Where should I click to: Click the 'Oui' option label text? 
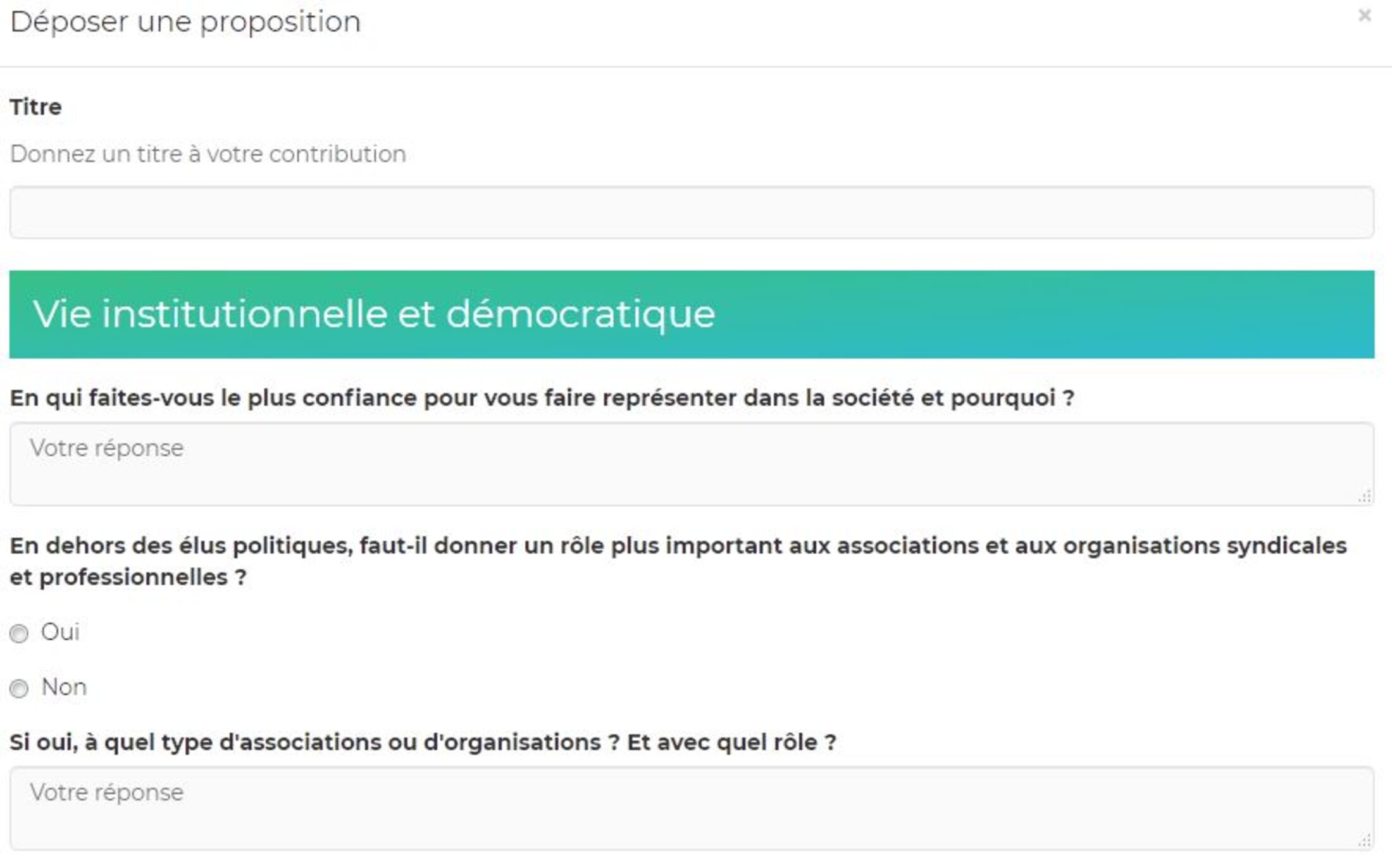pyautogui.click(x=60, y=632)
